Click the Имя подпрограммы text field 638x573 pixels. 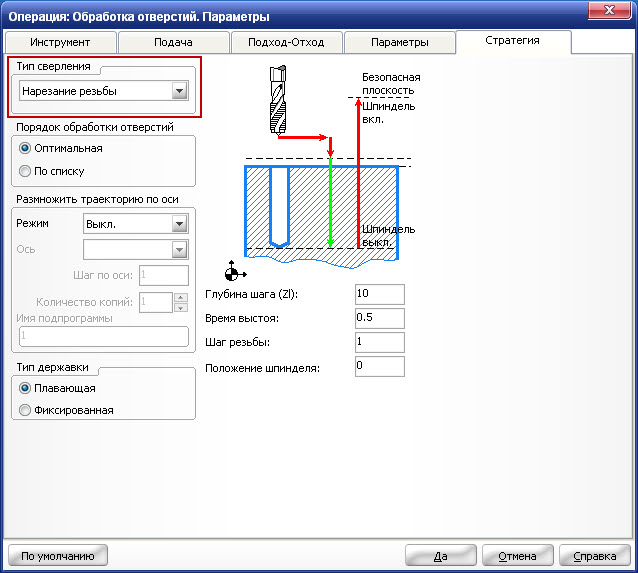click(x=104, y=337)
